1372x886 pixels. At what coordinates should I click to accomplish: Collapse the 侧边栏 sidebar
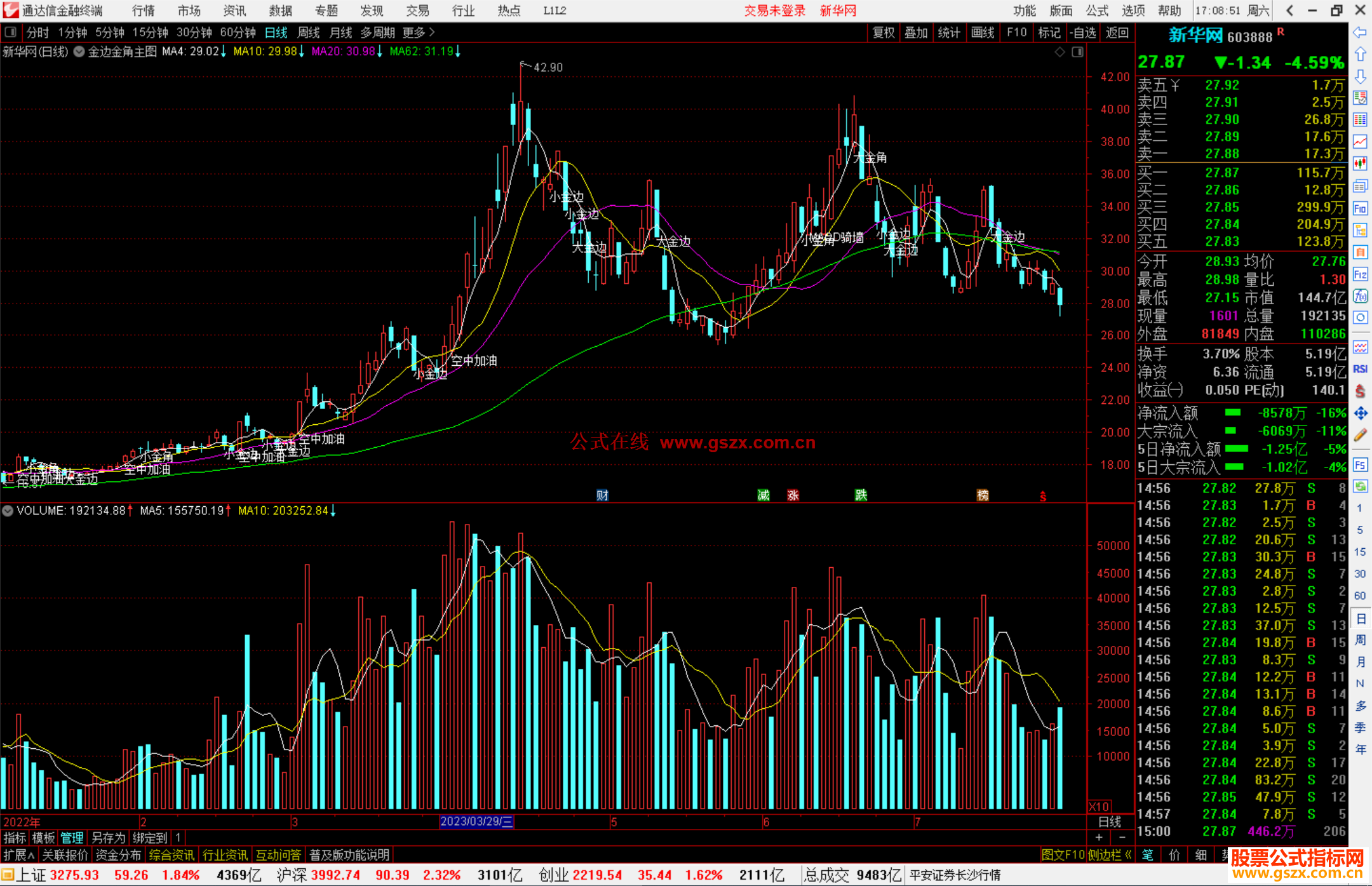click(x=1108, y=855)
